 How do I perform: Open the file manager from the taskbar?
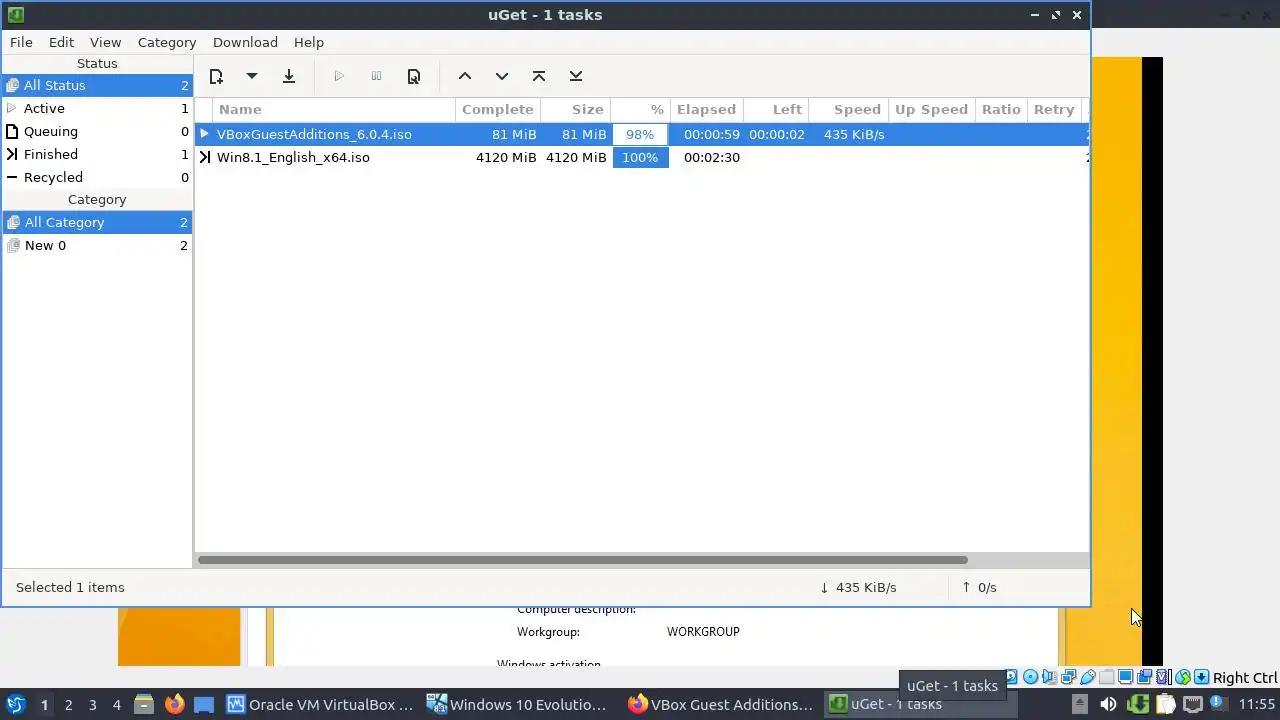coord(144,704)
